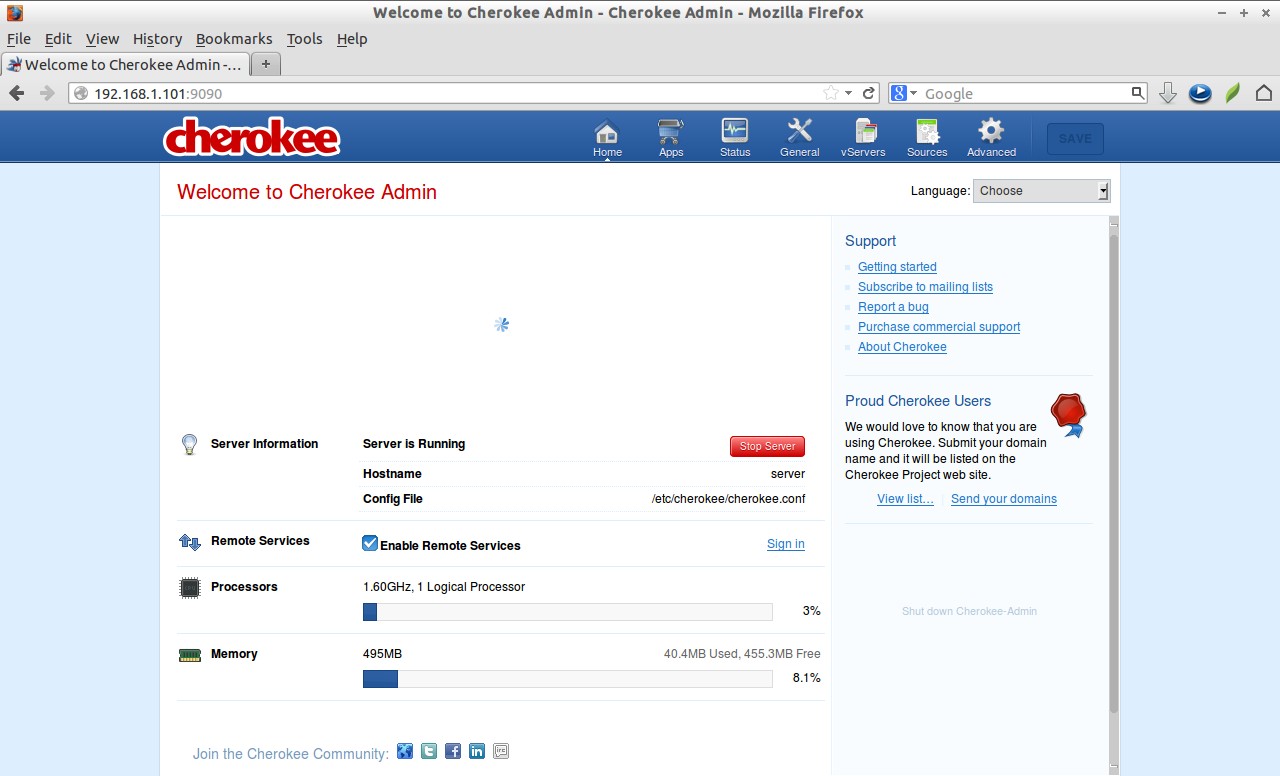Open the Cherokee LinkedIn icon
The width and height of the screenshot is (1280, 776).
(477, 751)
